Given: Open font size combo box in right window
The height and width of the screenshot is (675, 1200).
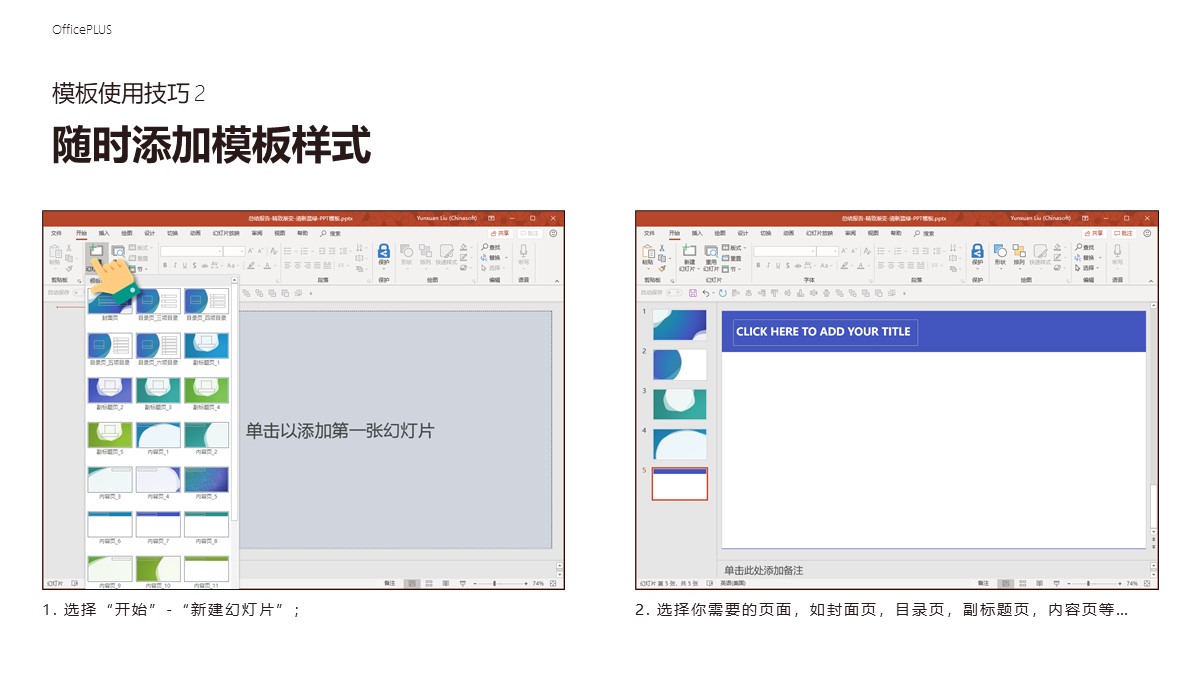Looking at the screenshot, I should pyautogui.click(x=827, y=251).
